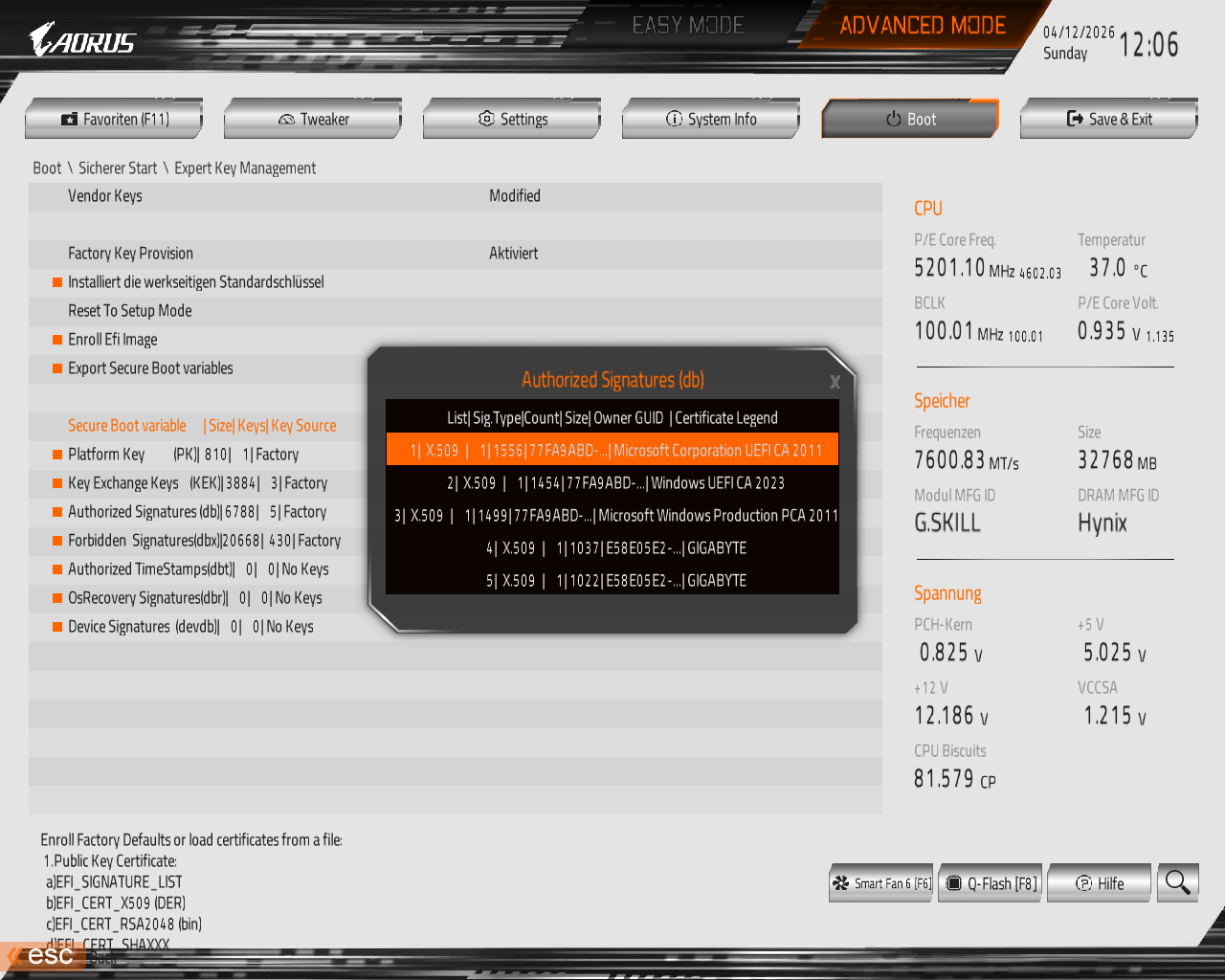The width and height of the screenshot is (1225, 980).
Task: Click the Modified value of Vendor Keys
Action: pyautogui.click(x=515, y=196)
